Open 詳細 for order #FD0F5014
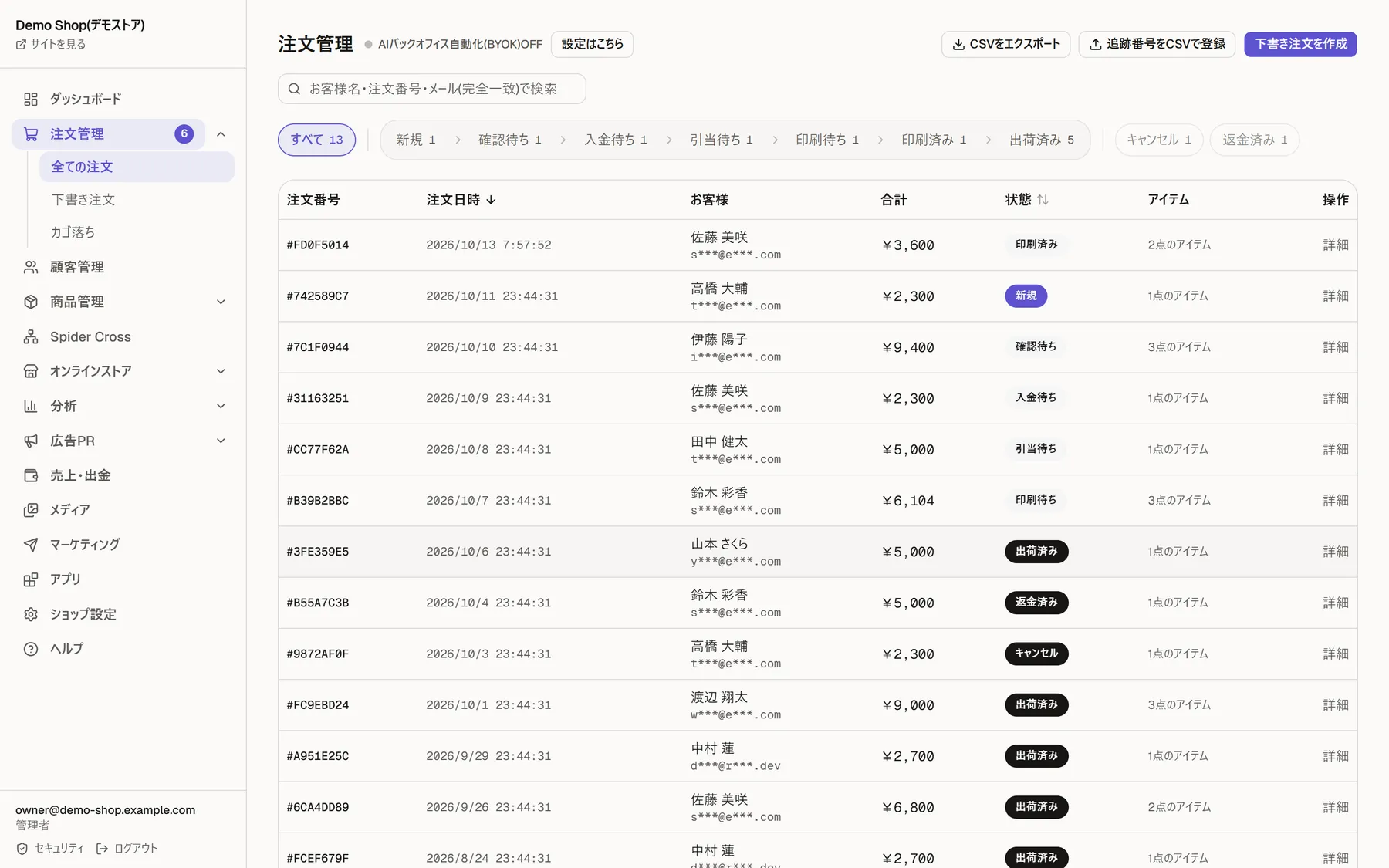The height and width of the screenshot is (868, 1389). tap(1335, 245)
